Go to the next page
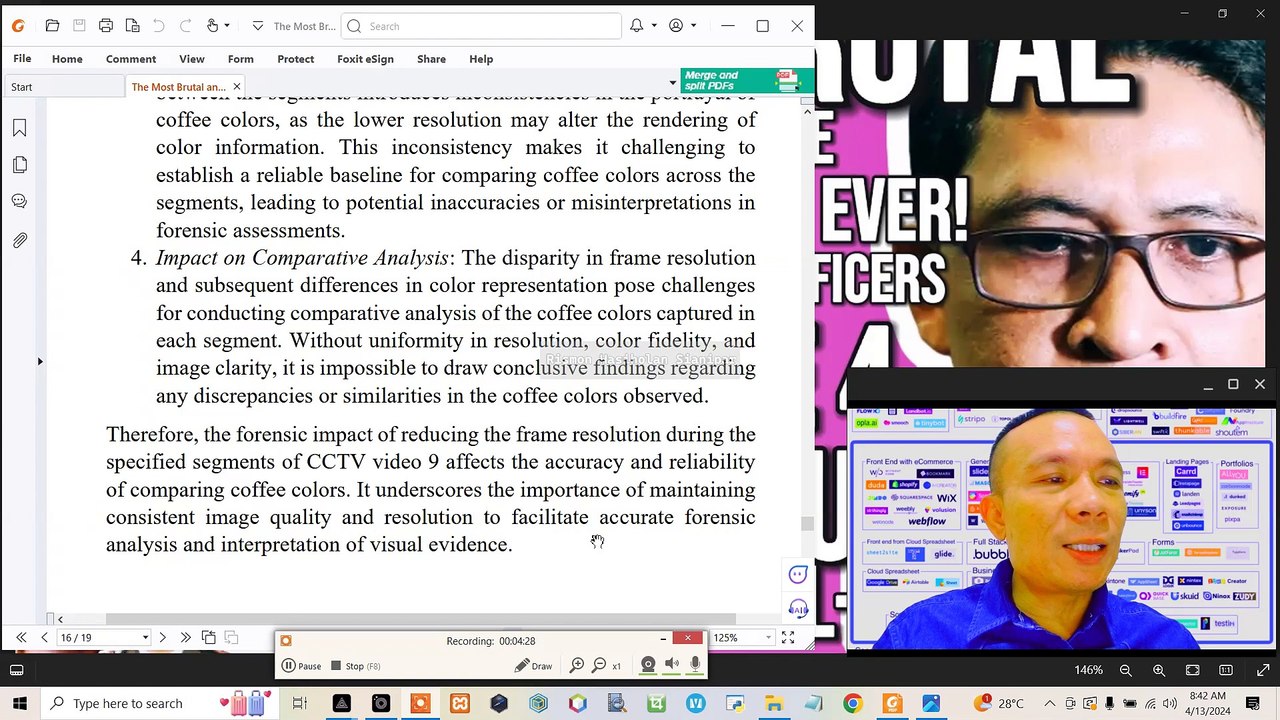Screen dimensions: 1280x720 pos(162,637)
